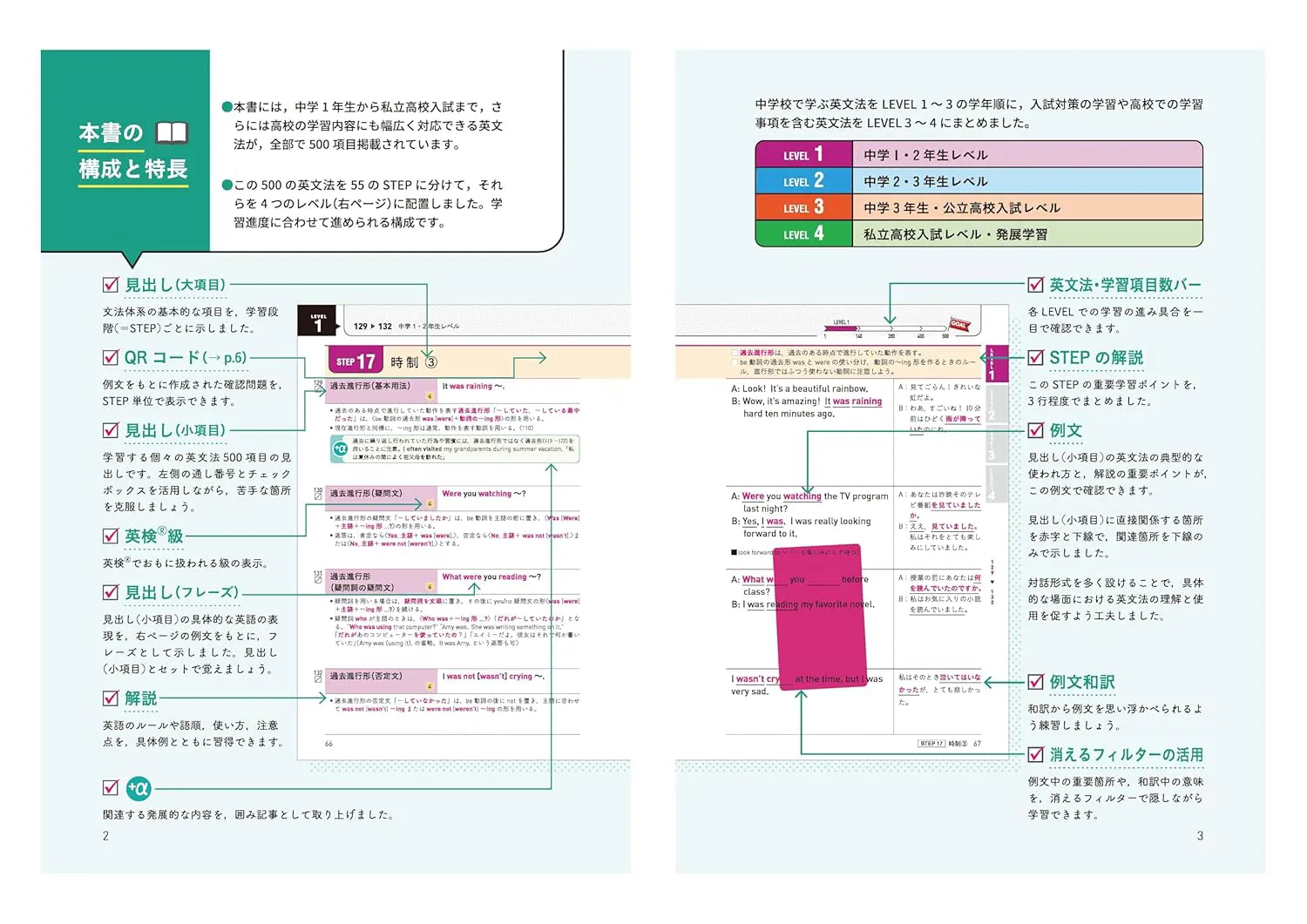Screen dimensions: 1307x924
Task: Click sample page number 66
Action: (328, 744)
